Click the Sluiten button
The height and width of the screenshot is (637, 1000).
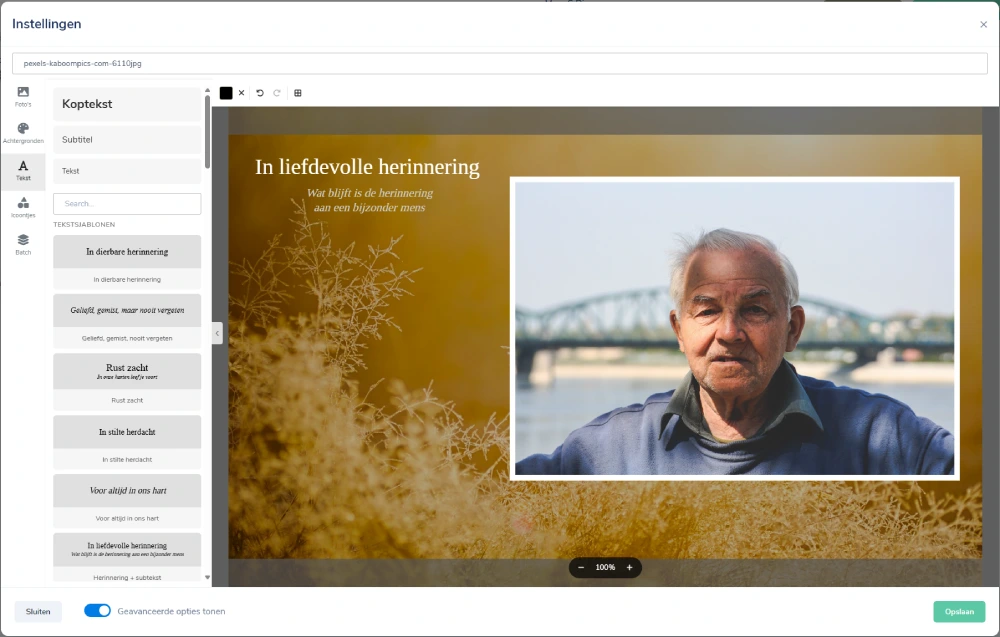click(x=38, y=611)
